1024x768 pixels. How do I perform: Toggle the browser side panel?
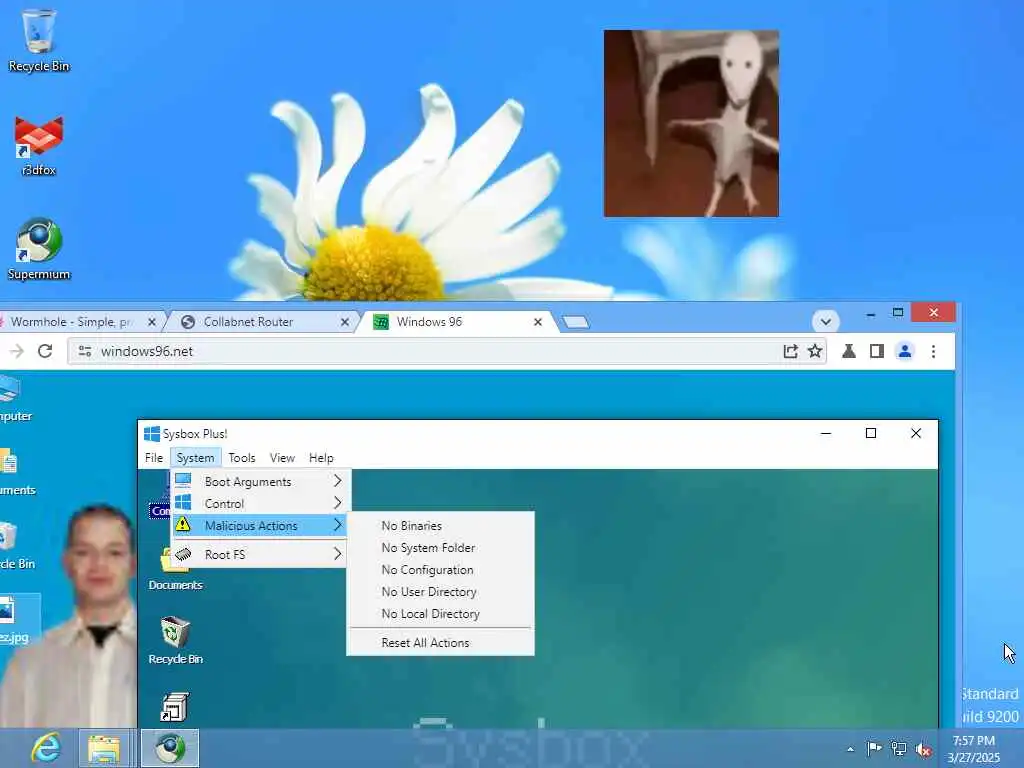click(876, 351)
